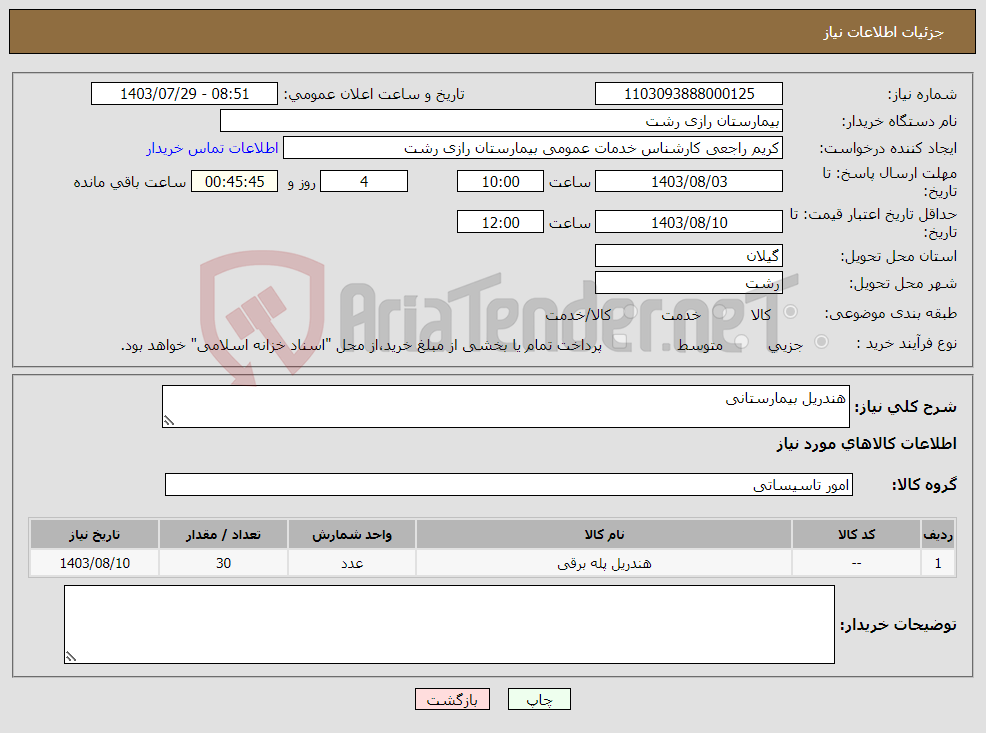986x733 pixels.
Task: Open the اطلاعات تماس خریدار link
Action: [x=213, y=148]
